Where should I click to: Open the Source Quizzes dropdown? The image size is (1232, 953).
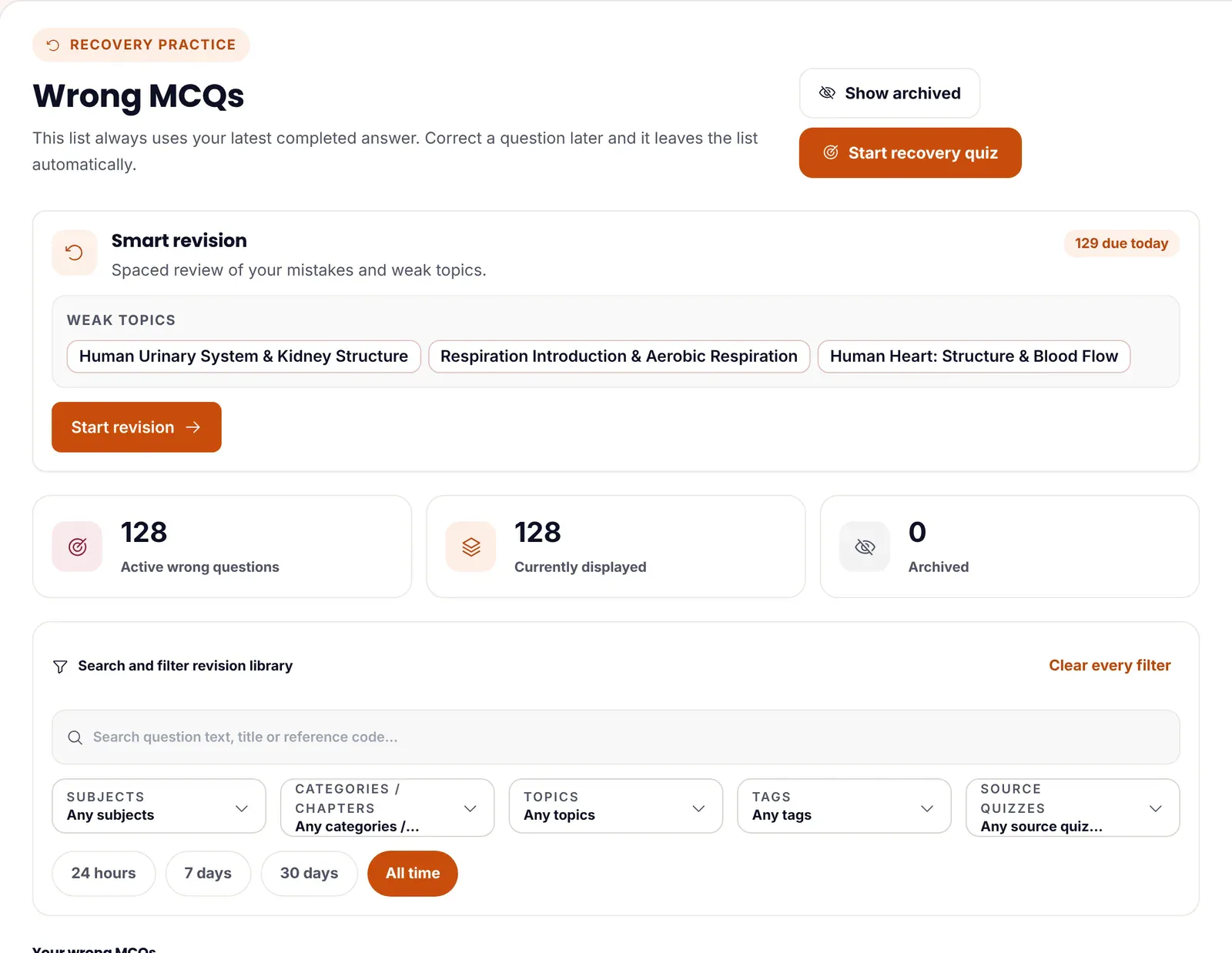[1073, 808]
